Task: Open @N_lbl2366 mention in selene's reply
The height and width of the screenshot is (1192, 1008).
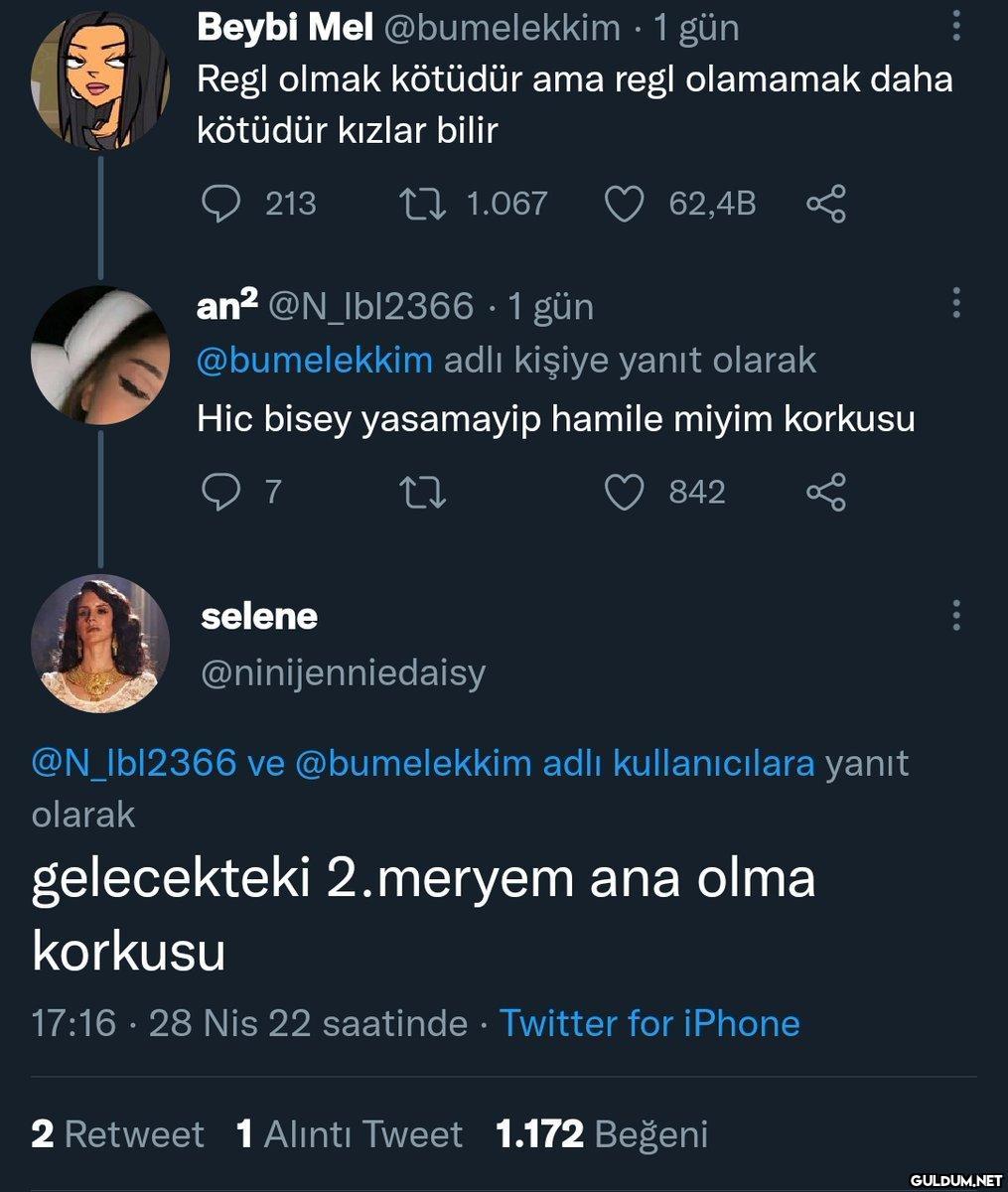Action: pyautogui.click(x=134, y=764)
